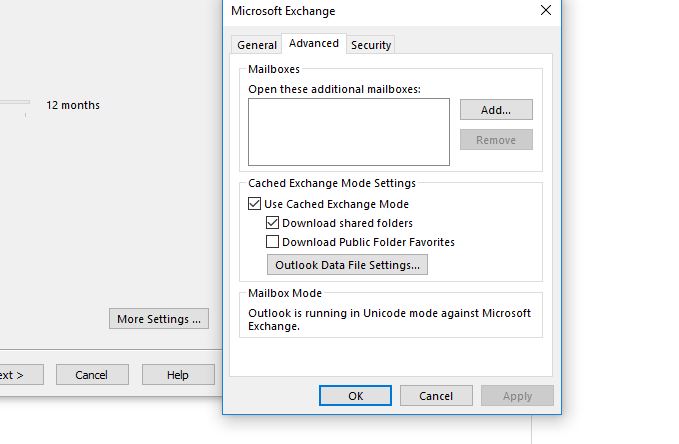The image size is (679, 444).
Task: Open the Security tab
Action: click(371, 45)
